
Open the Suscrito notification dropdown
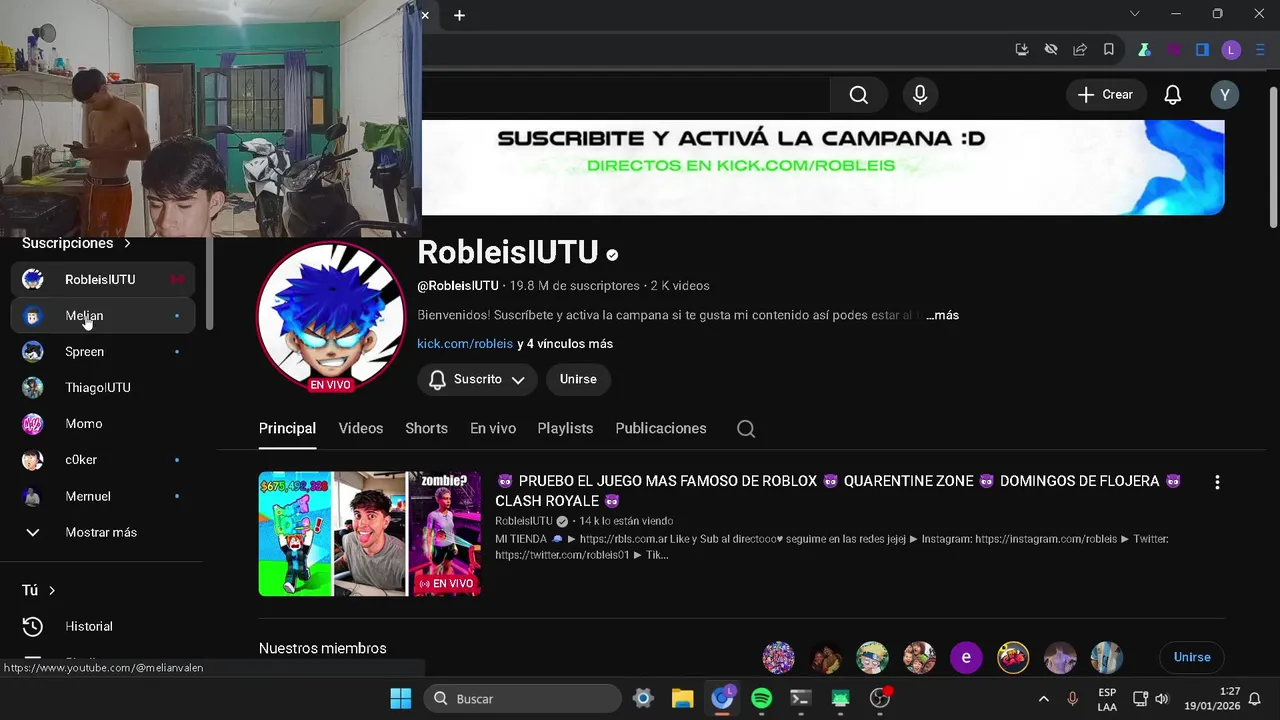[x=477, y=380]
